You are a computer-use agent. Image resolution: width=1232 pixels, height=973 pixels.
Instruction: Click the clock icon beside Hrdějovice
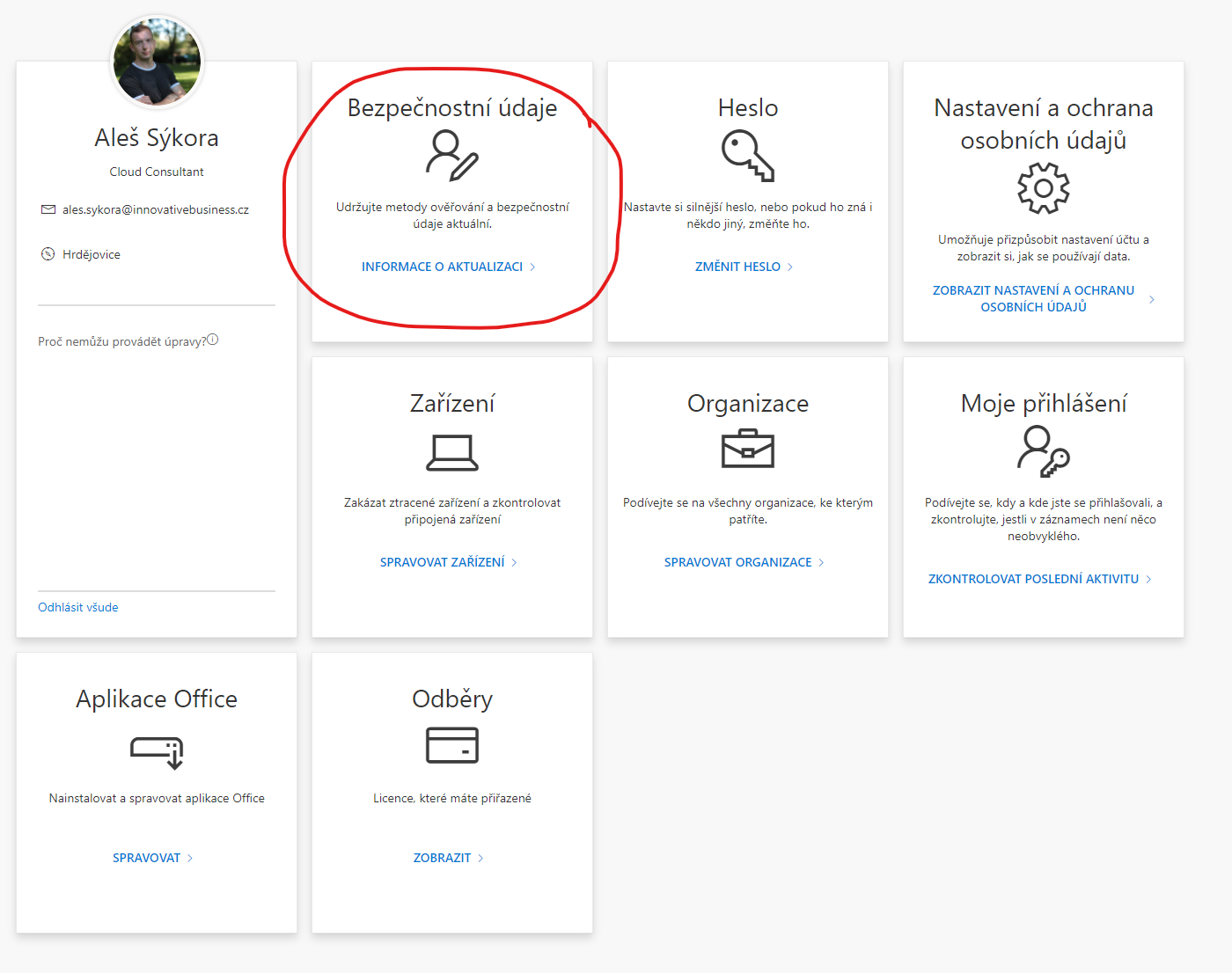[48, 254]
